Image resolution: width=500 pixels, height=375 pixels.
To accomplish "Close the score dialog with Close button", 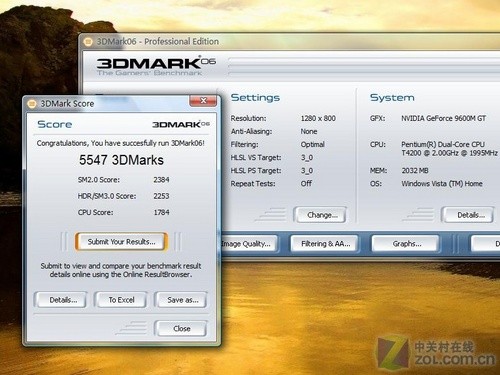I will pyautogui.click(x=181, y=329).
